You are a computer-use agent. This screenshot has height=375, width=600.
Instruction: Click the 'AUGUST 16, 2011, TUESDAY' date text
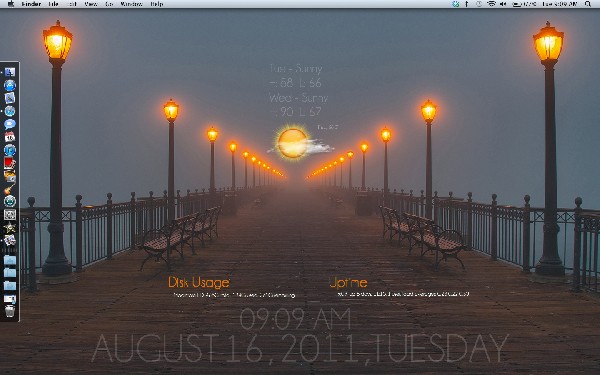tap(300, 349)
